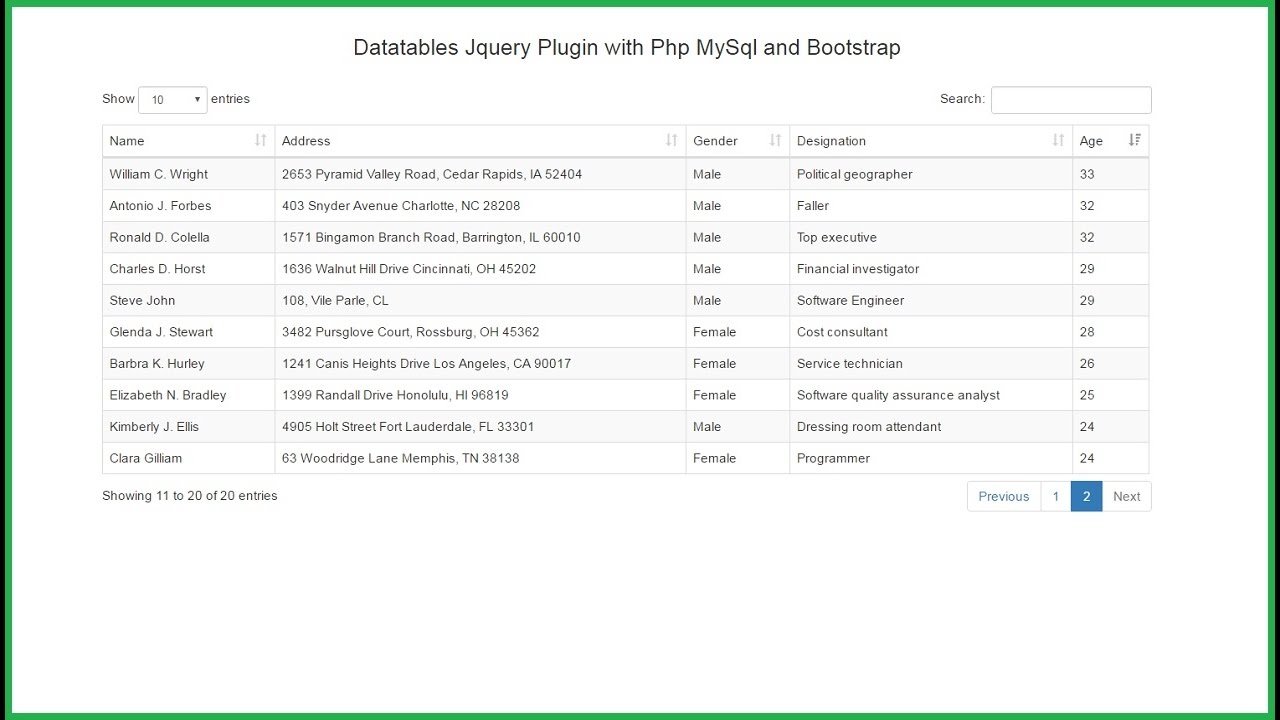Click the Designation column sort icon
The height and width of the screenshot is (720, 1280).
point(1058,141)
